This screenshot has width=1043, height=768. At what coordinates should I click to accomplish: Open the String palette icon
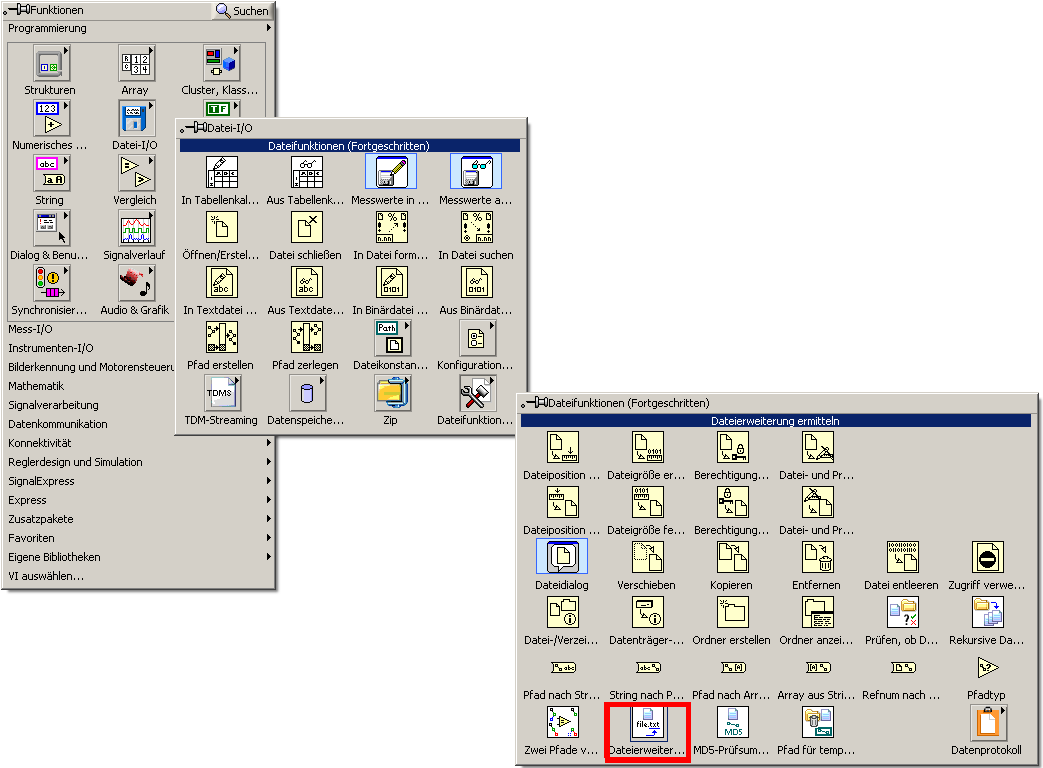[x=51, y=174]
